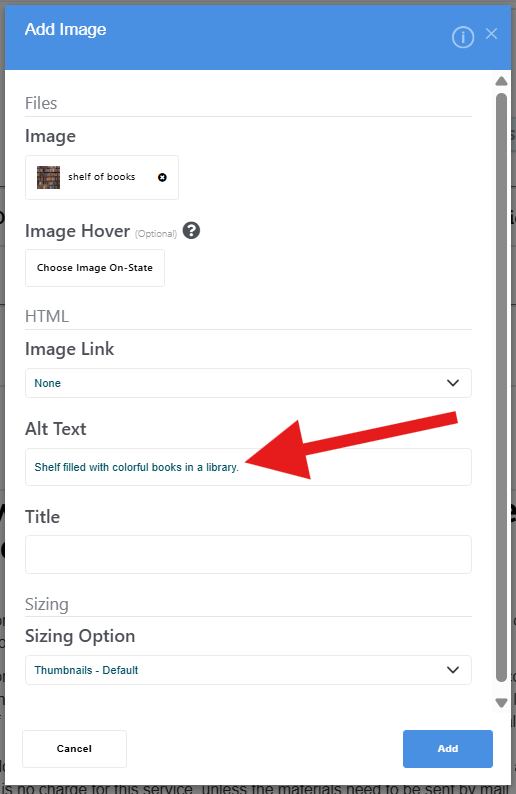The image size is (516, 794).
Task: Click the dialog vertical scrollbar thumb
Action: (x=501, y=387)
